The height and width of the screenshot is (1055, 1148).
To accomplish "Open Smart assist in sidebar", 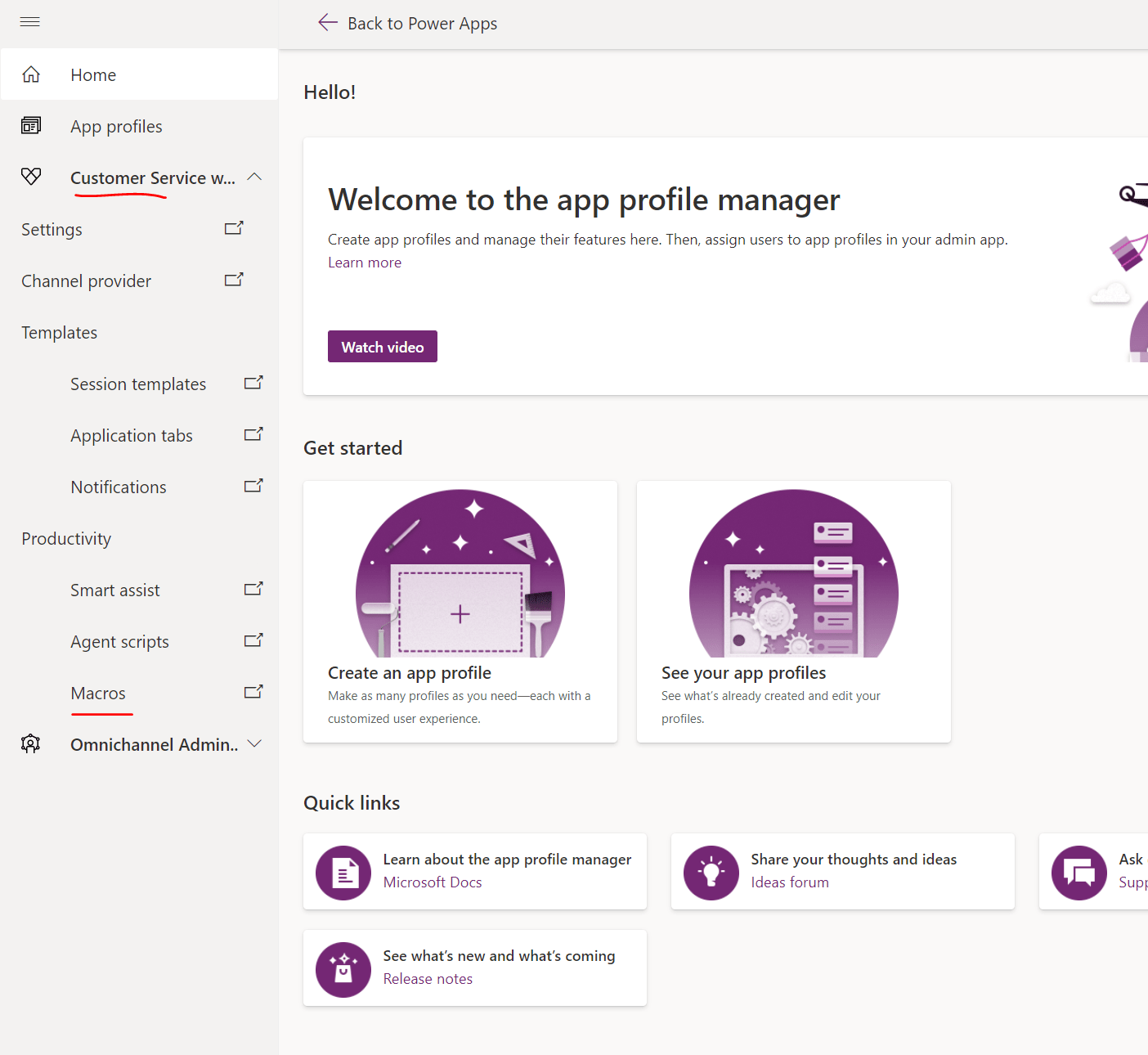I will pyautogui.click(x=115, y=590).
